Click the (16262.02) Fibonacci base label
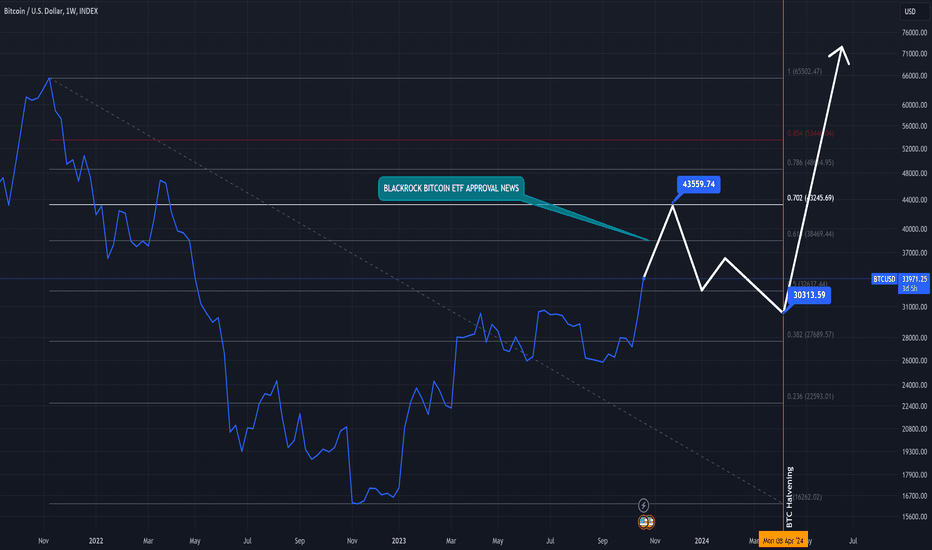Viewport: 932px width, 550px height. pyautogui.click(x=807, y=497)
